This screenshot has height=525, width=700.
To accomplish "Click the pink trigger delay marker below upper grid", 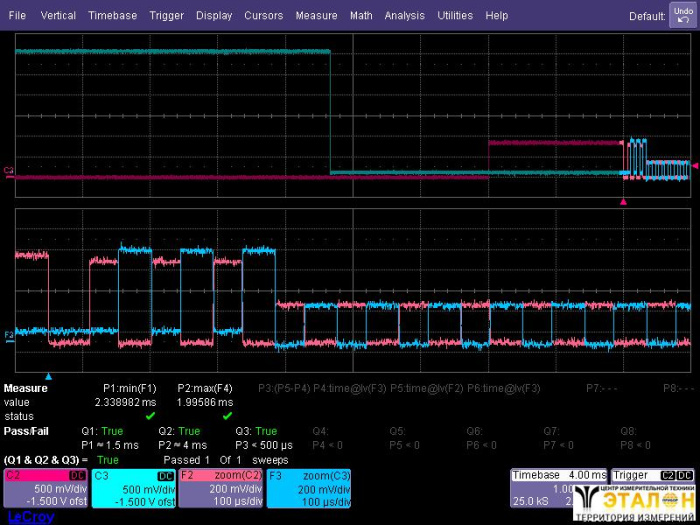I will coord(624,202).
